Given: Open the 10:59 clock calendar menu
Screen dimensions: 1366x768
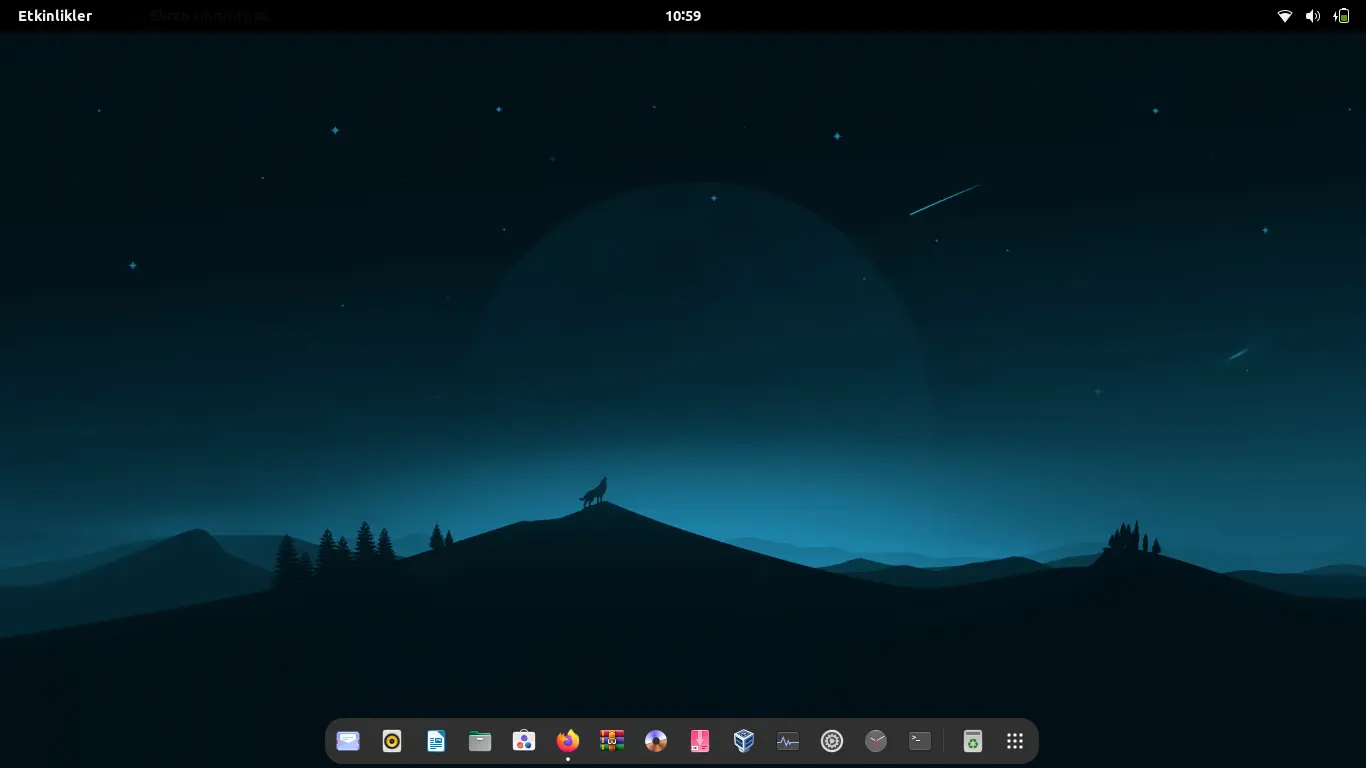Looking at the screenshot, I should (683, 16).
